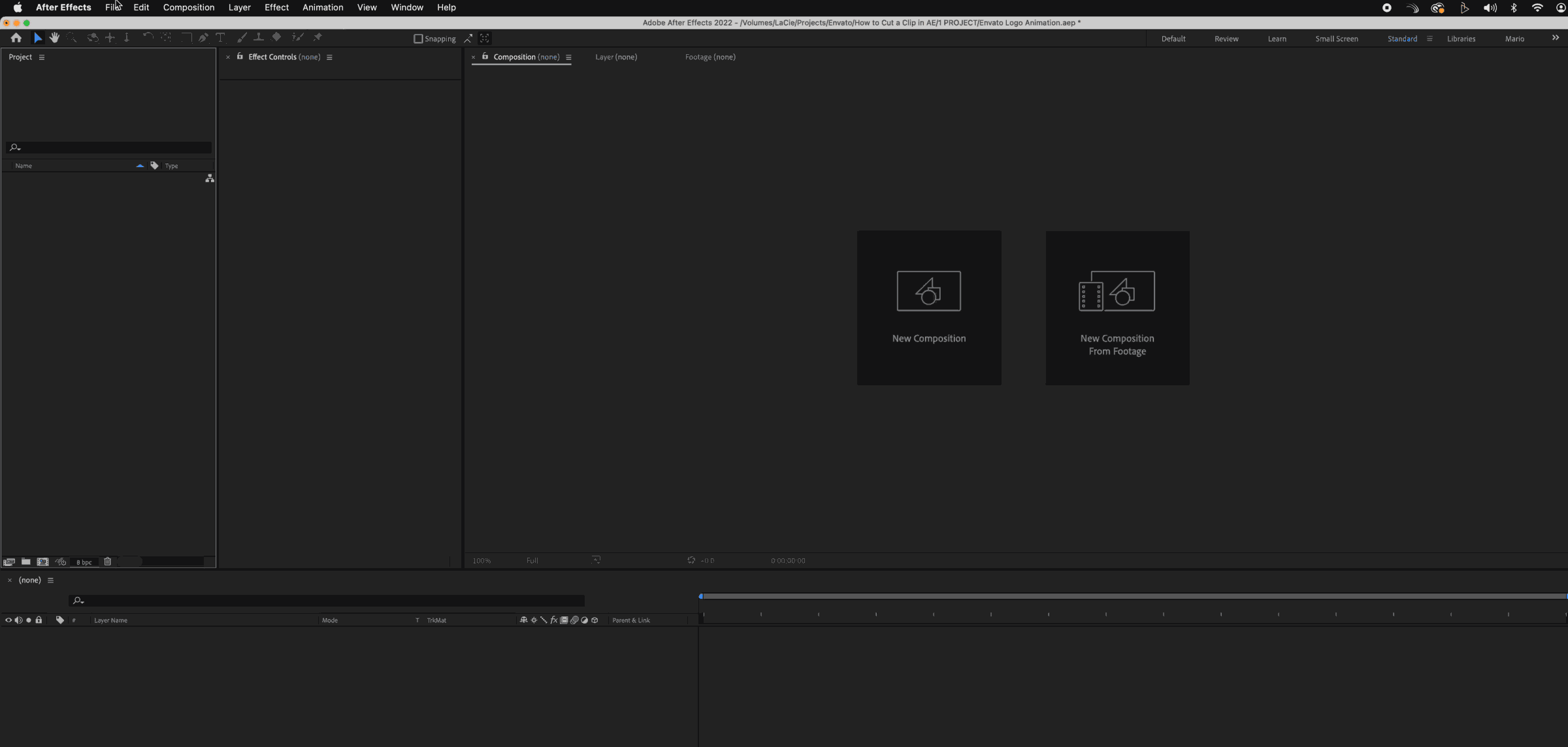Click the Home icon in toolbar
1568x747 pixels.
click(x=16, y=38)
